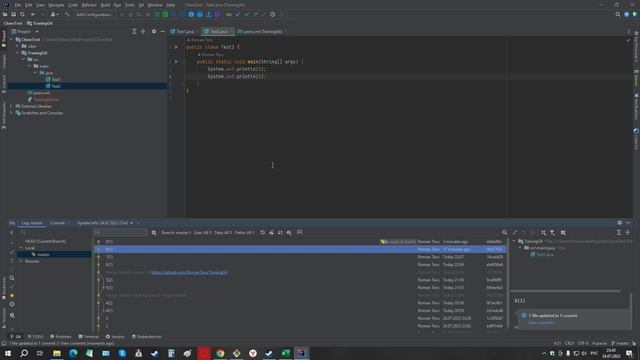Select pom.xml in project tree
640x360 pixels.
pos(39,93)
